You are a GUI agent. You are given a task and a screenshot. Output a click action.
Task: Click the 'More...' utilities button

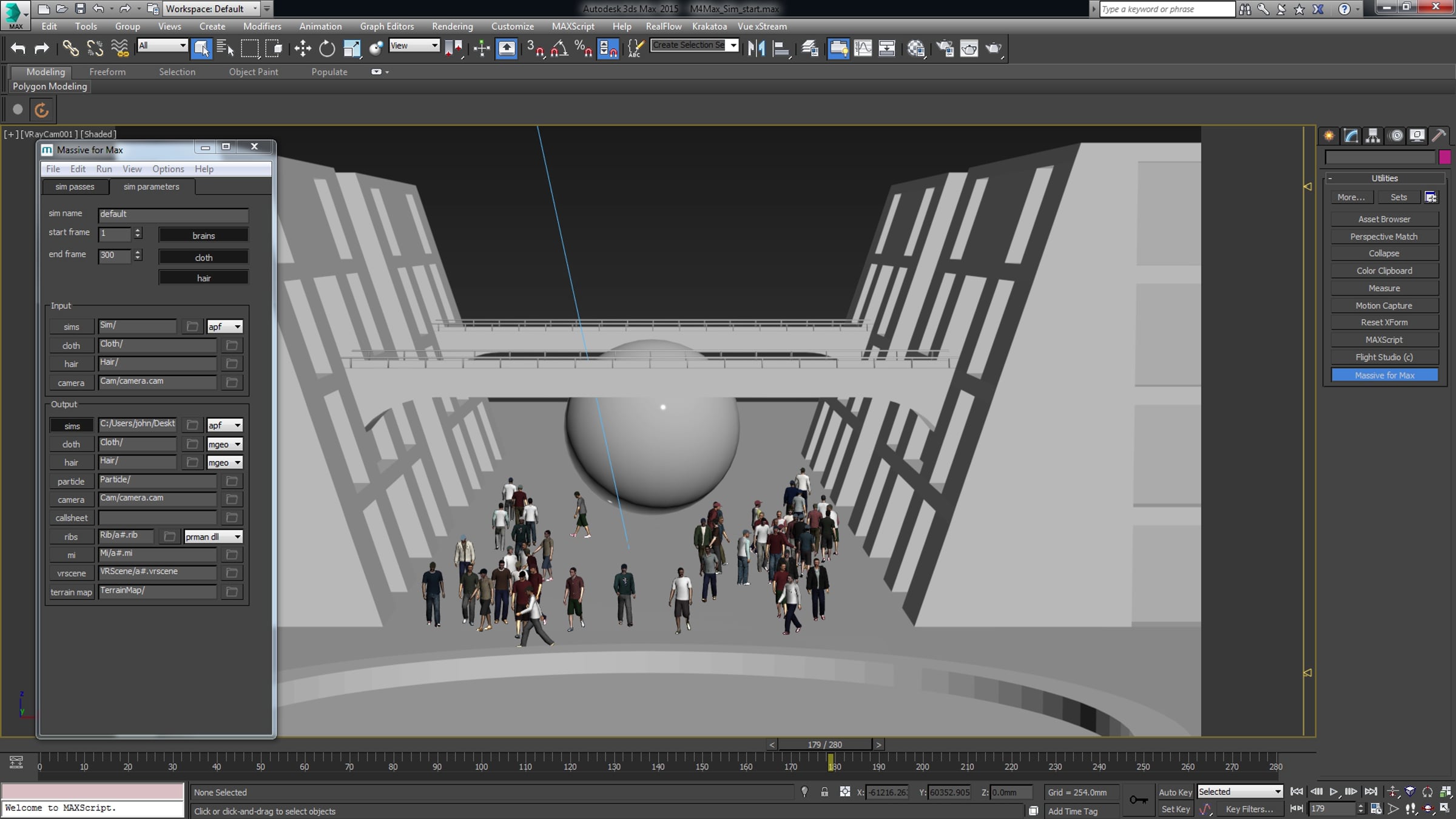pos(1351,197)
